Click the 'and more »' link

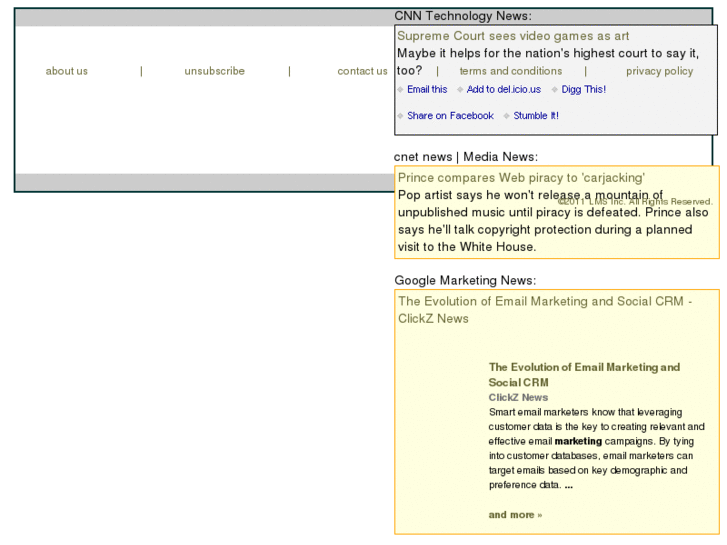pyautogui.click(x=515, y=515)
